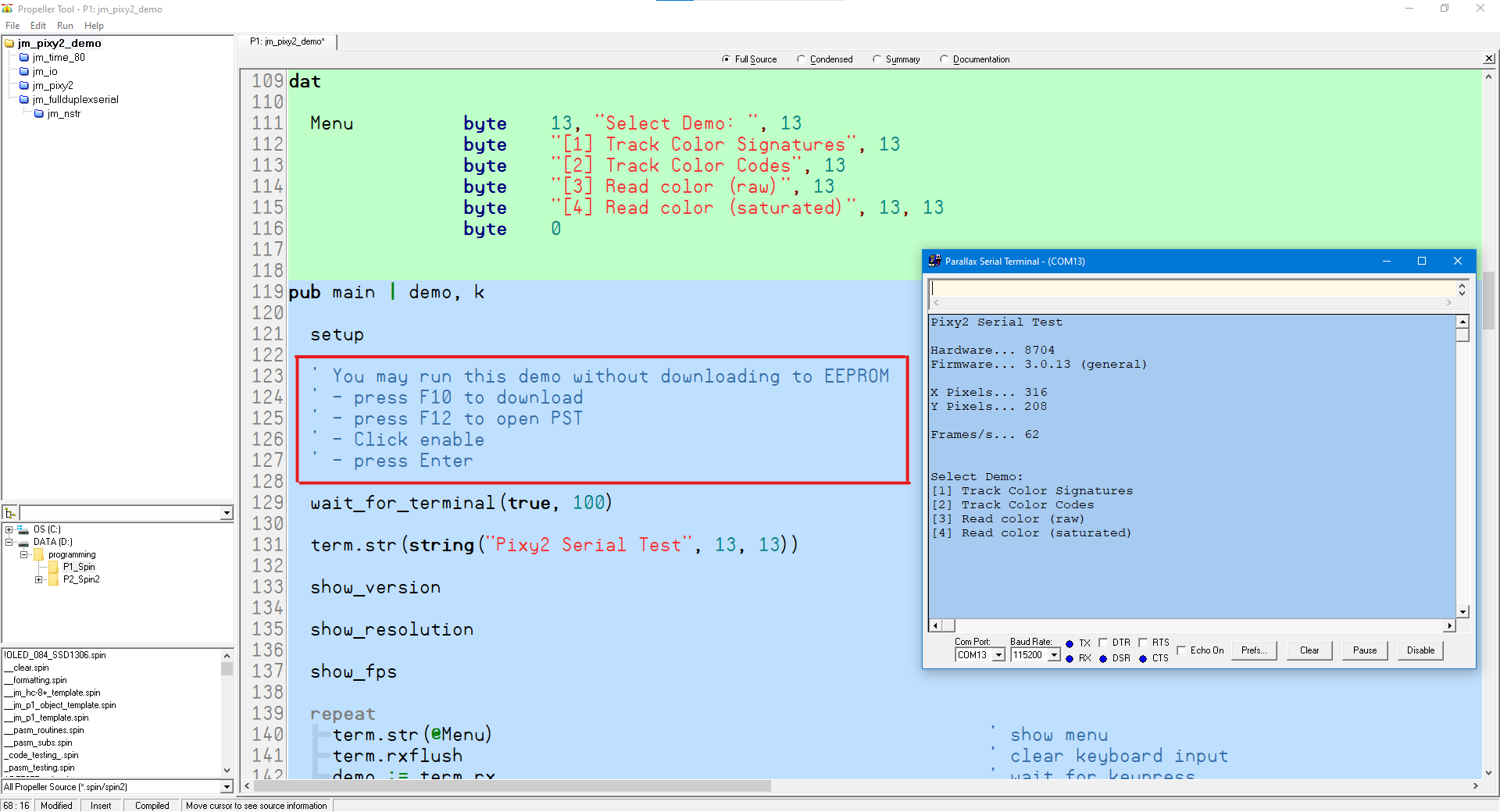
Task: Select the OS (C:) drive icon
Action: [23, 529]
